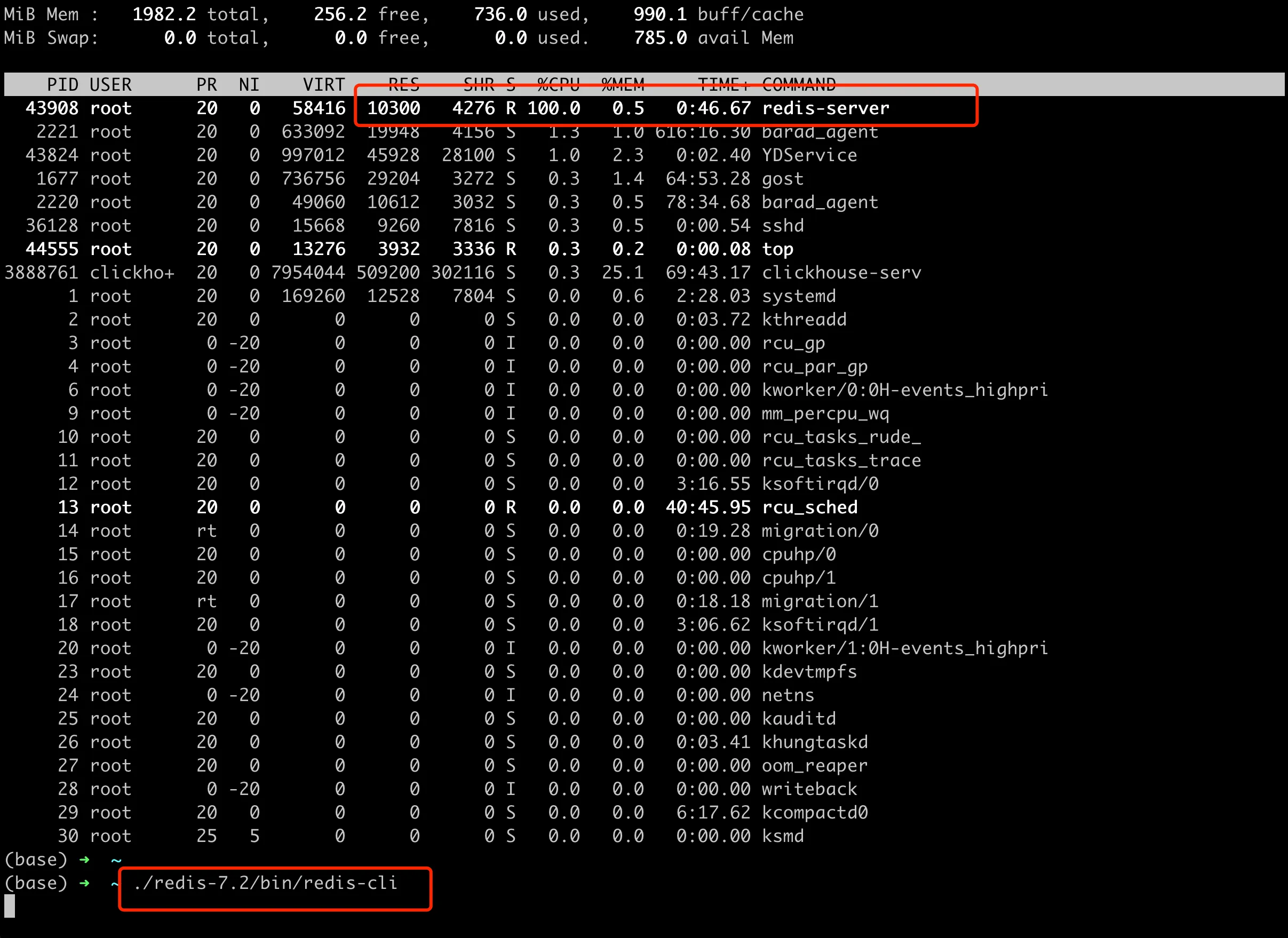Click the YDService process name
The height and width of the screenshot is (938, 1288).
tap(809, 155)
